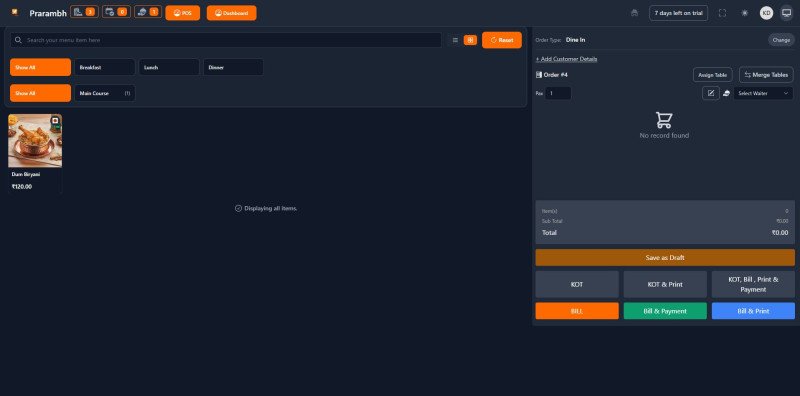Toggle fullscreen mode
800x396 pixels.
pyautogui.click(x=722, y=13)
